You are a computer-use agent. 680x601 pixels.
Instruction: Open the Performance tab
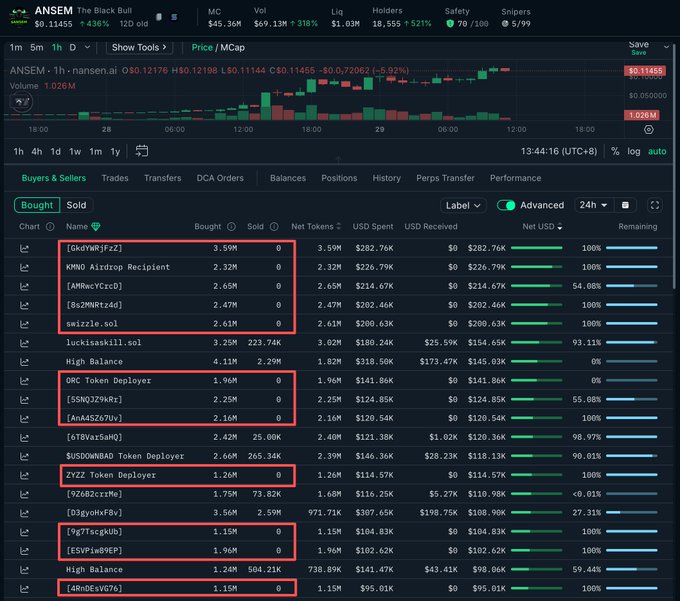[515, 178]
